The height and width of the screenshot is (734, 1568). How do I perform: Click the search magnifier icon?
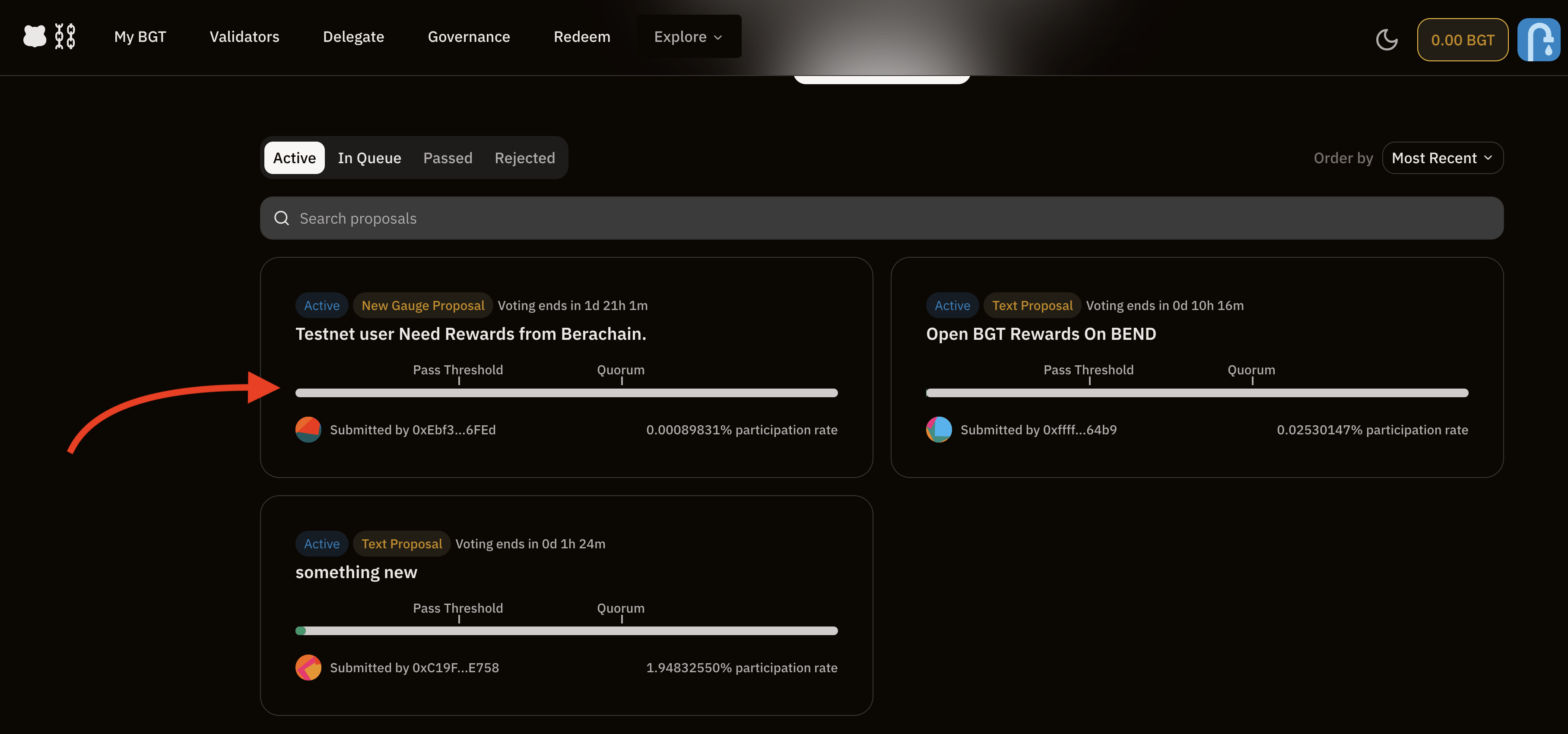[281, 218]
